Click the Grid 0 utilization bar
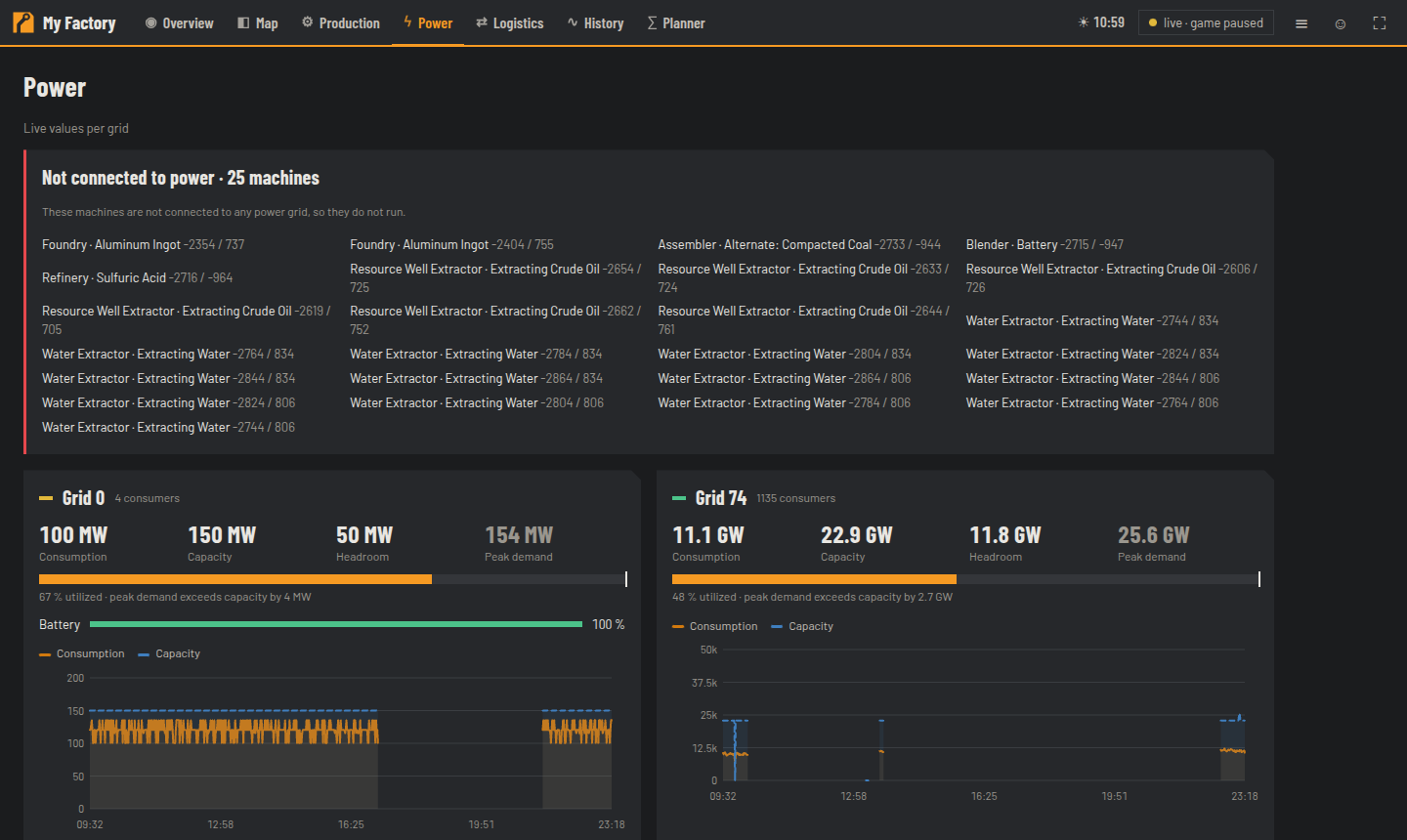Image resolution: width=1407 pixels, height=840 pixels. pos(333,579)
